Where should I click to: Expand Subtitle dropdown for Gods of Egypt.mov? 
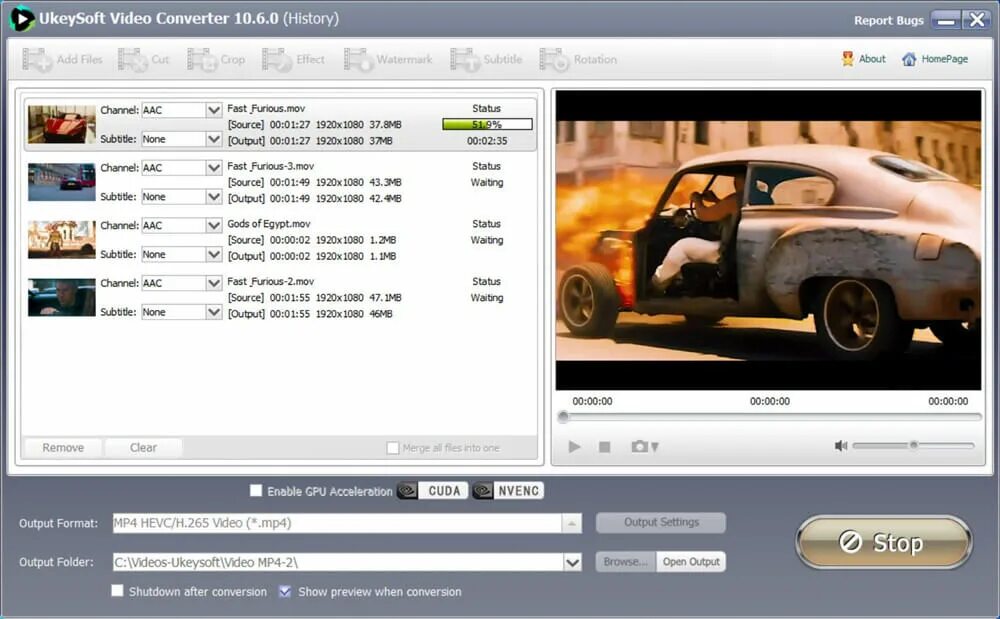pos(214,254)
